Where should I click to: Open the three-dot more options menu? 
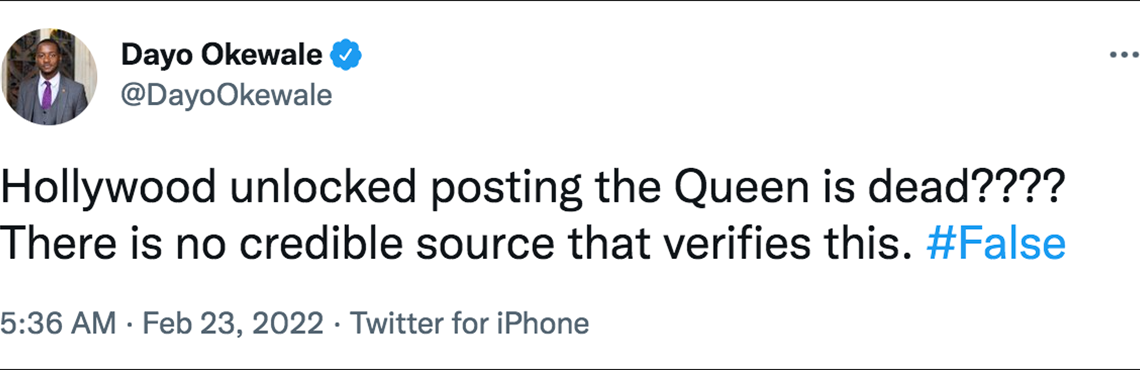pyautogui.click(x=1125, y=56)
